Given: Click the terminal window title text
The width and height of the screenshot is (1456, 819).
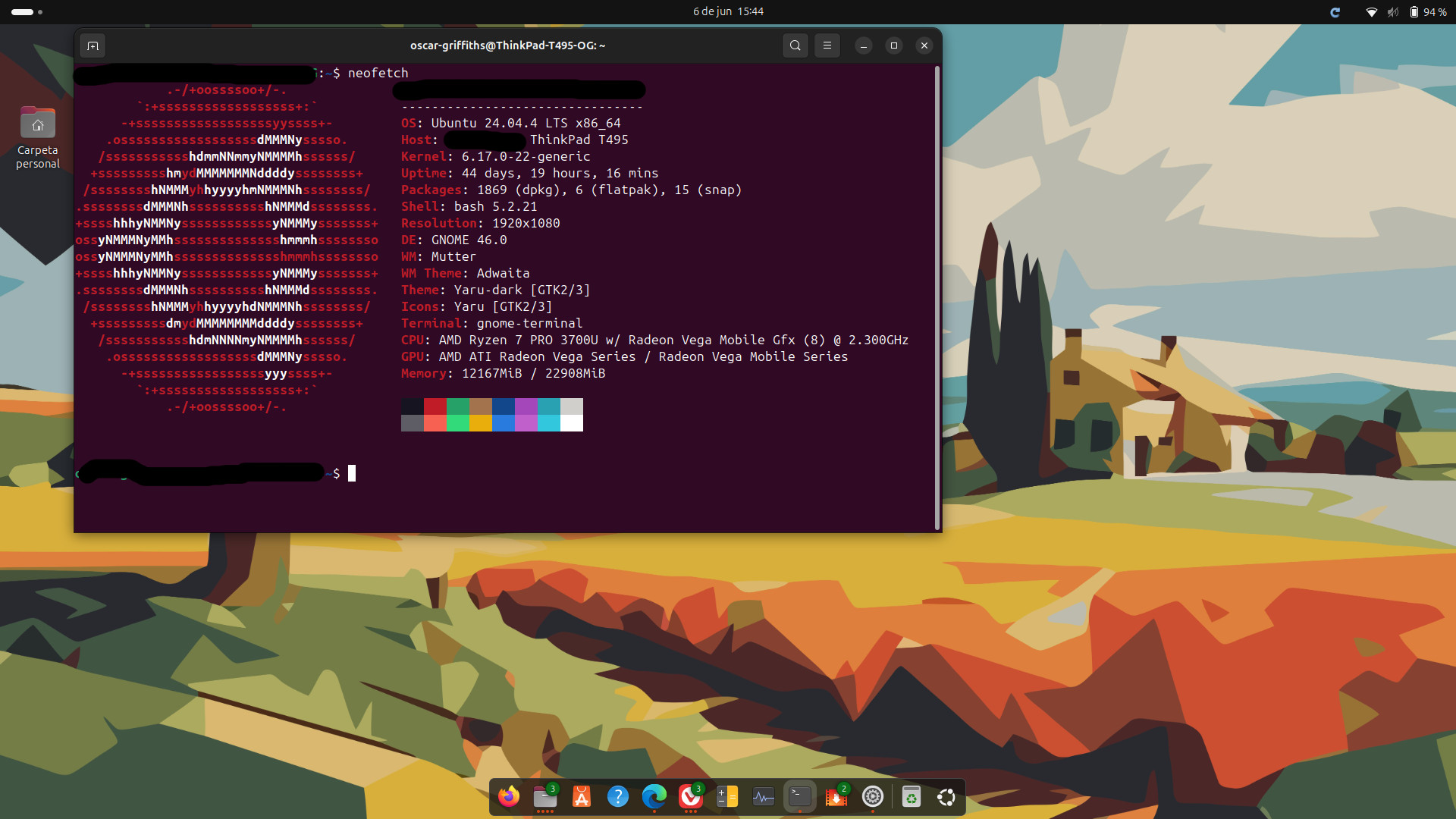Looking at the screenshot, I should click(508, 45).
